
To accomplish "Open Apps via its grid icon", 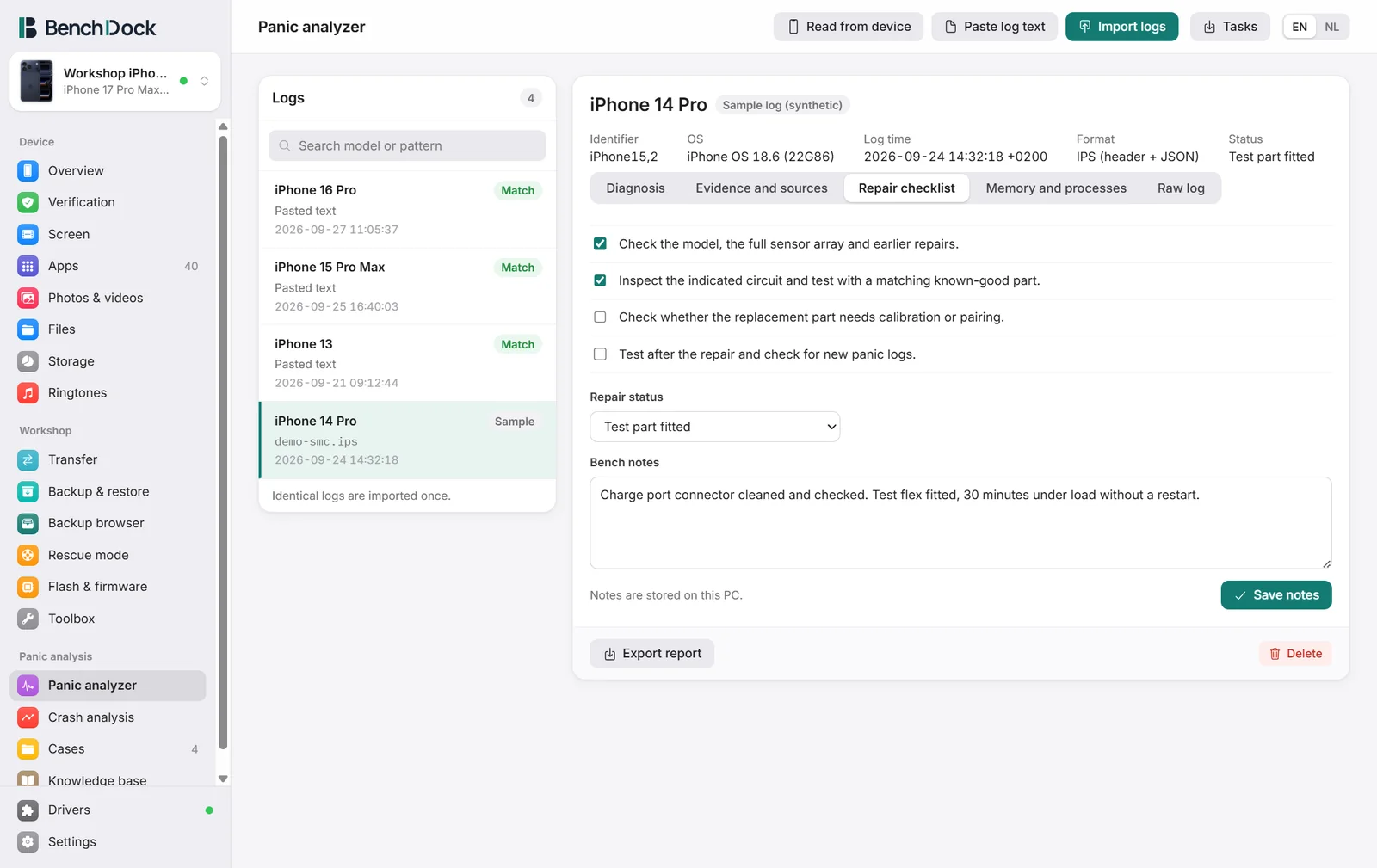I will click(28, 266).
